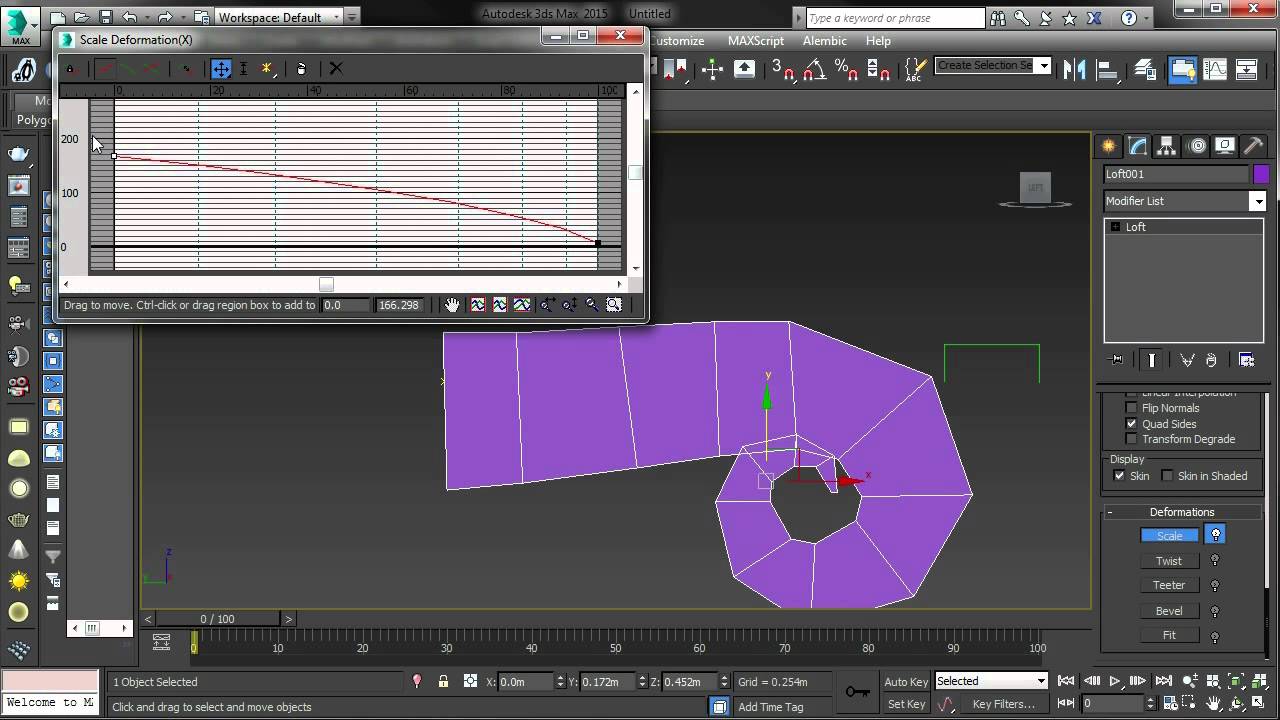
Task: Switch to the Hierarchy panel tab
Action: point(1167,146)
